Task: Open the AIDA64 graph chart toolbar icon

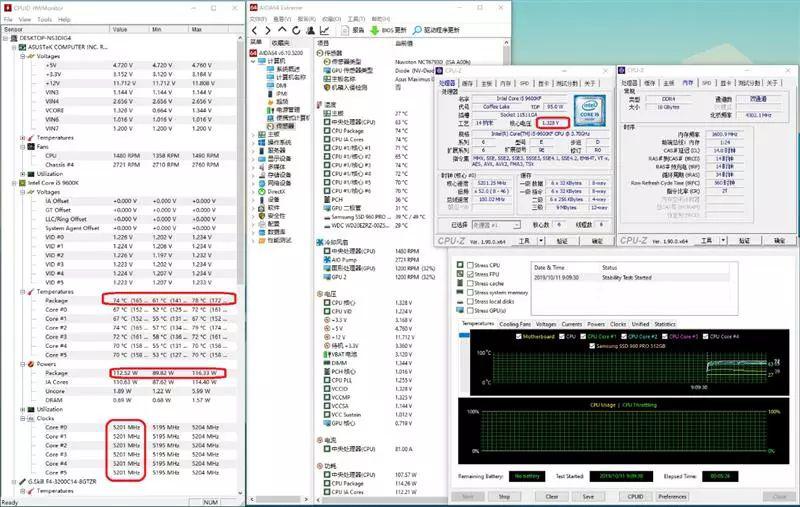Action: (x=324, y=31)
